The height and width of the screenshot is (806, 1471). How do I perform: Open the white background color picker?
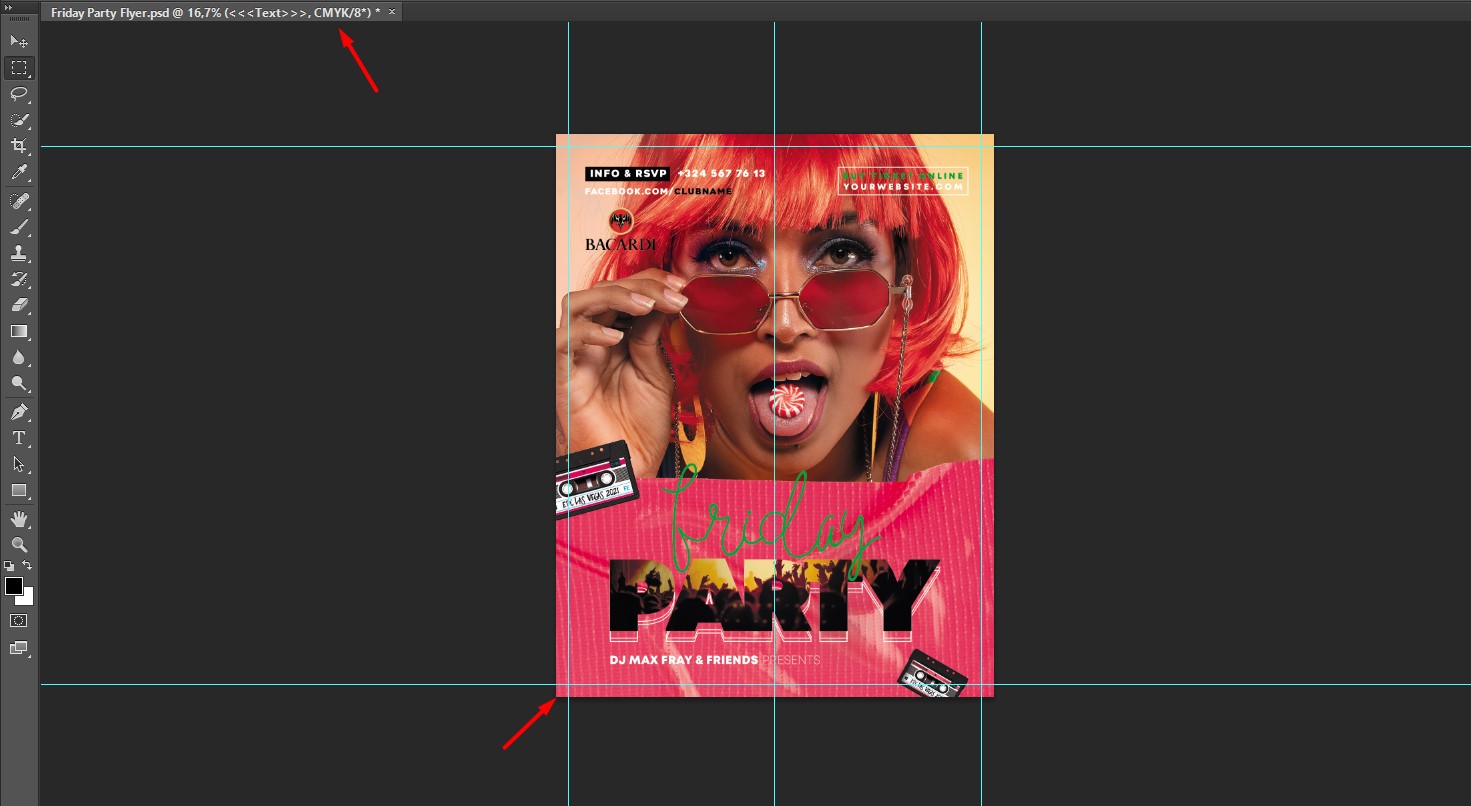(x=28, y=598)
